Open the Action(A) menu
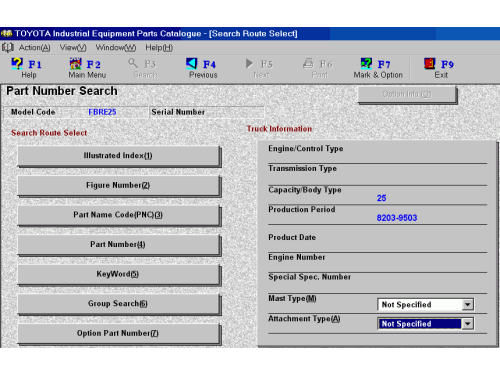 tap(34, 48)
